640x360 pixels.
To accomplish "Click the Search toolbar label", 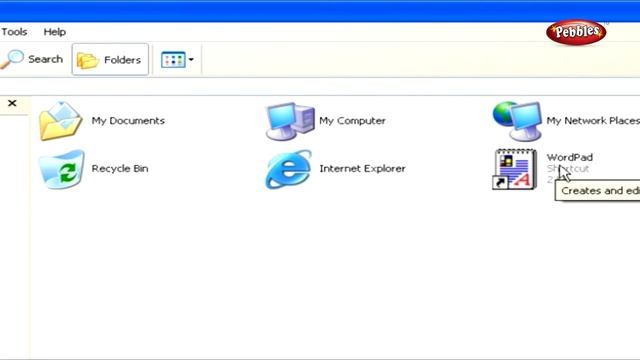I will pyautogui.click(x=46, y=59).
